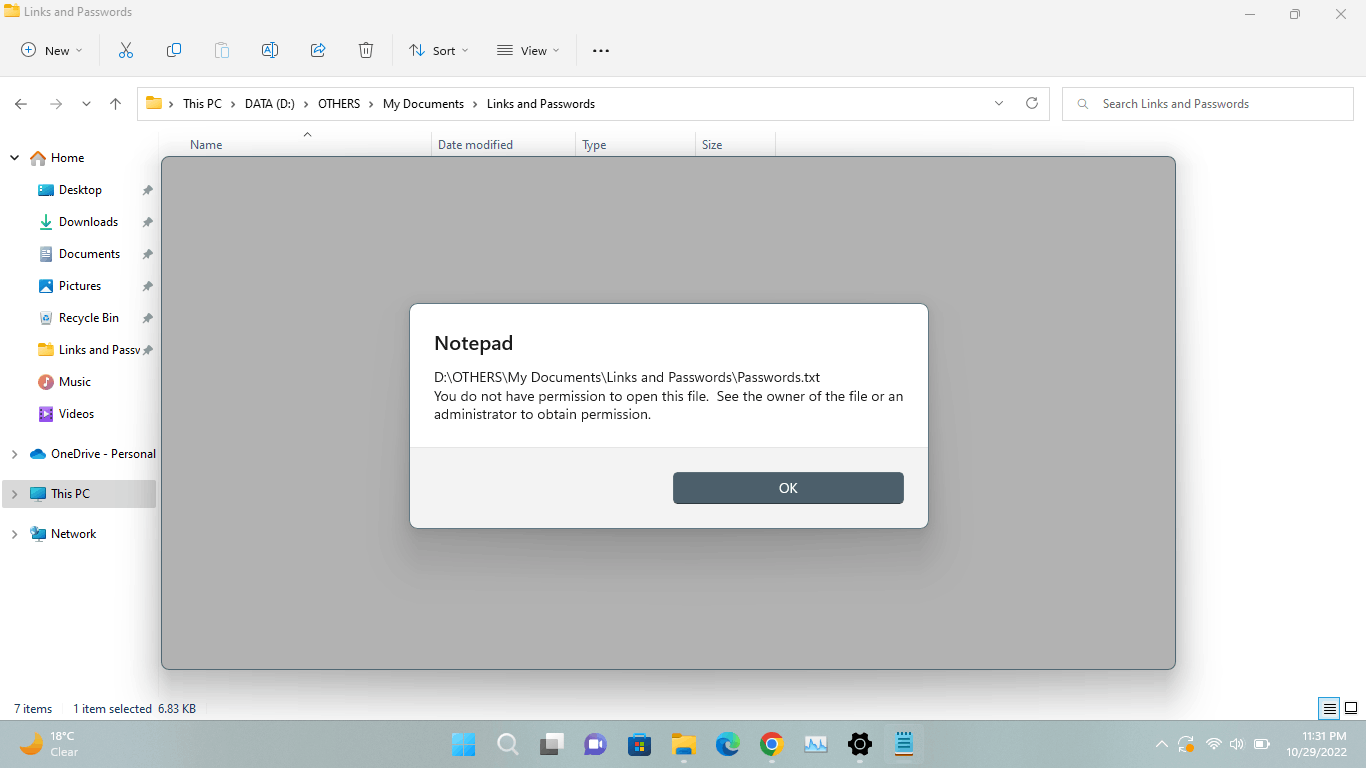The width and height of the screenshot is (1366, 768).
Task: Jump to DATA (D:) in the address bar
Action: [x=270, y=104]
